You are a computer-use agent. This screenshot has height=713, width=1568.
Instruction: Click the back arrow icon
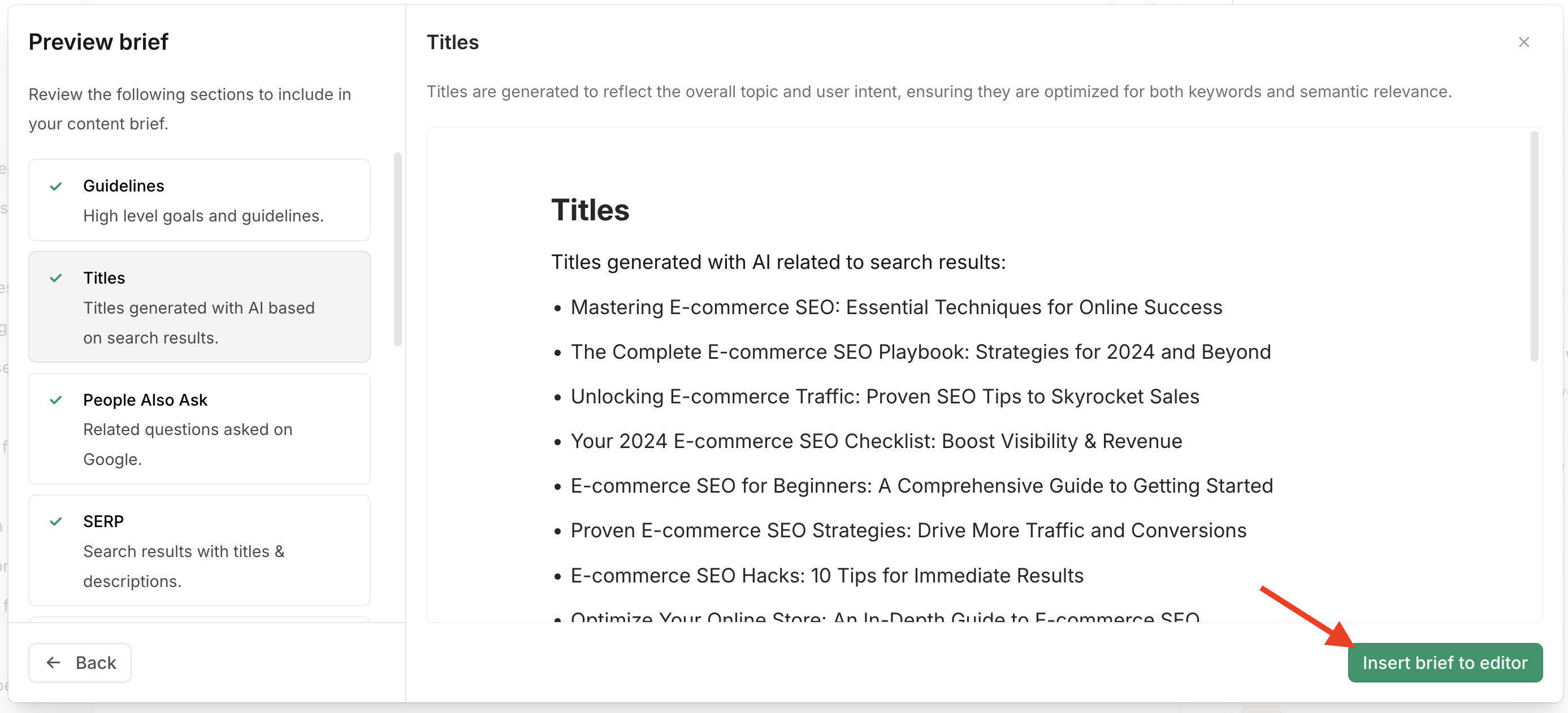pyautogui.click(x=54, y=662)
